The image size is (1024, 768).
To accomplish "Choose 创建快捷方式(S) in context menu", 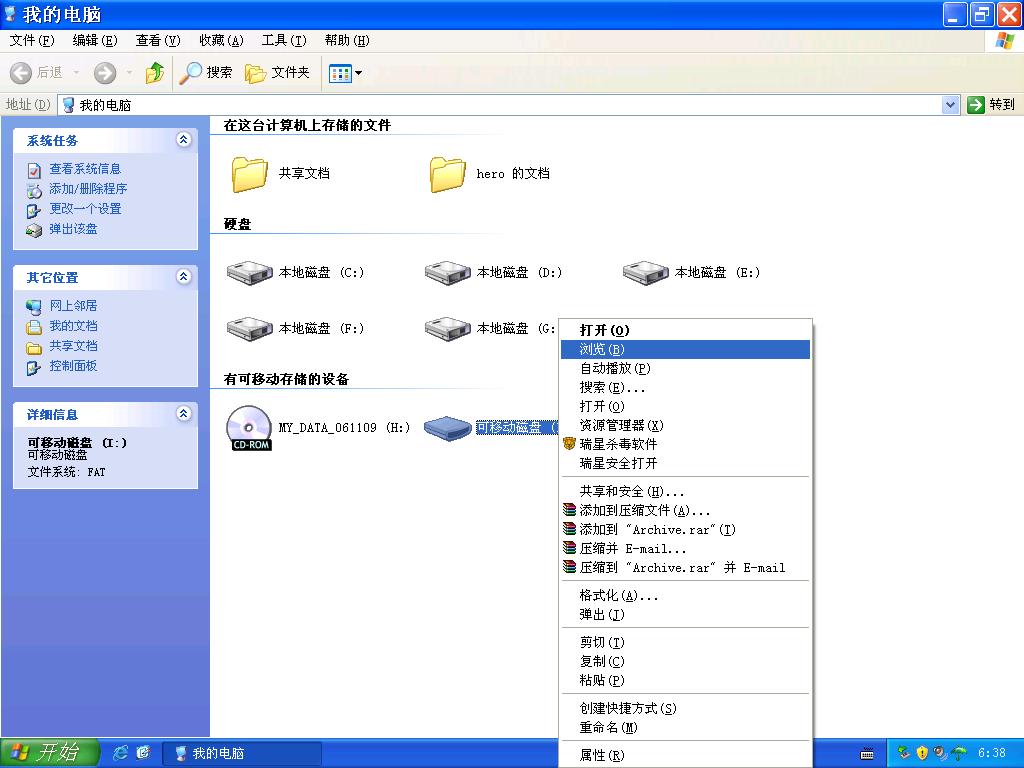I will tap(685, 709).
